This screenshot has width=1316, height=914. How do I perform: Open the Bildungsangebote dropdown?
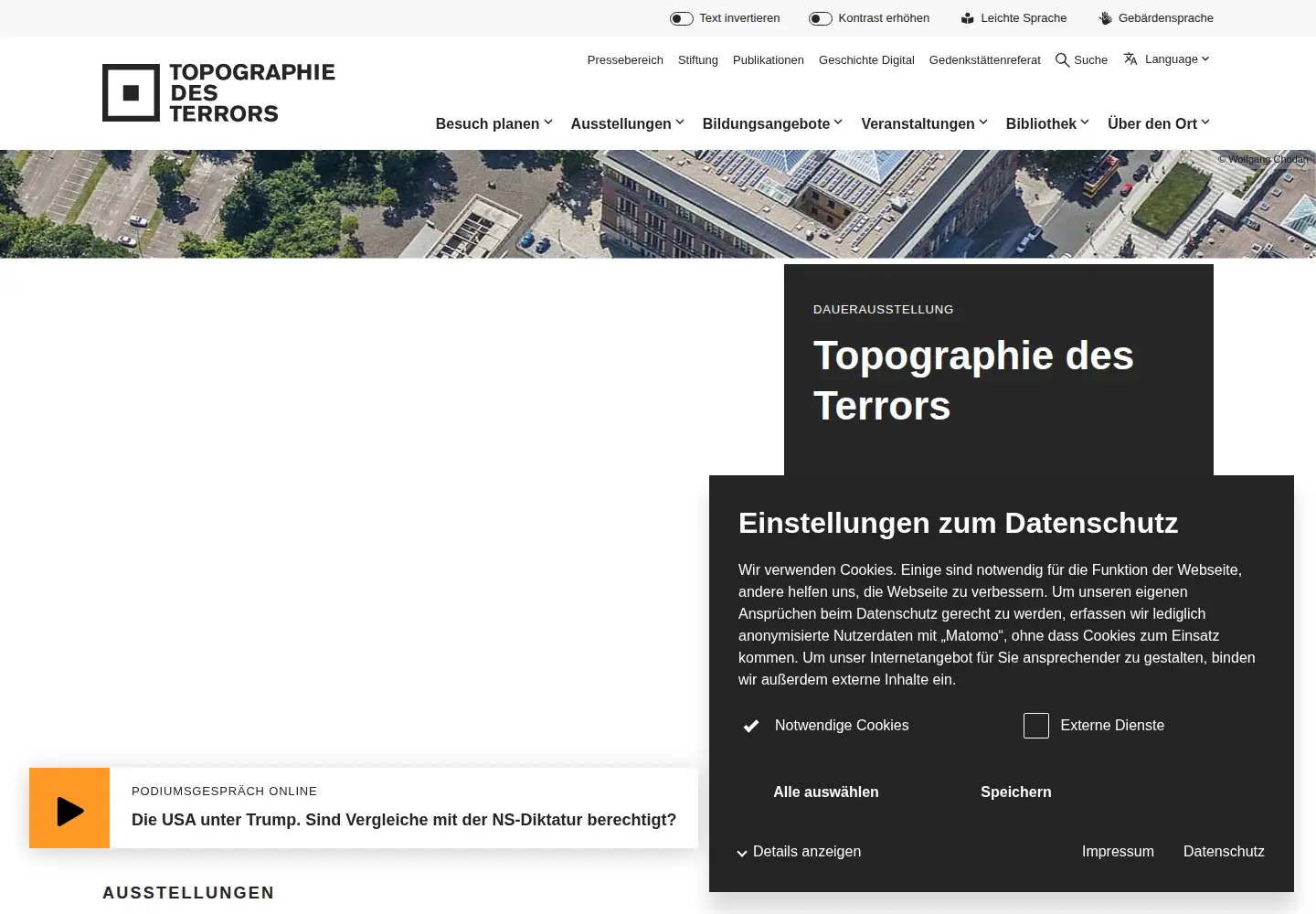pyautogui.click(x=773, y=123)
